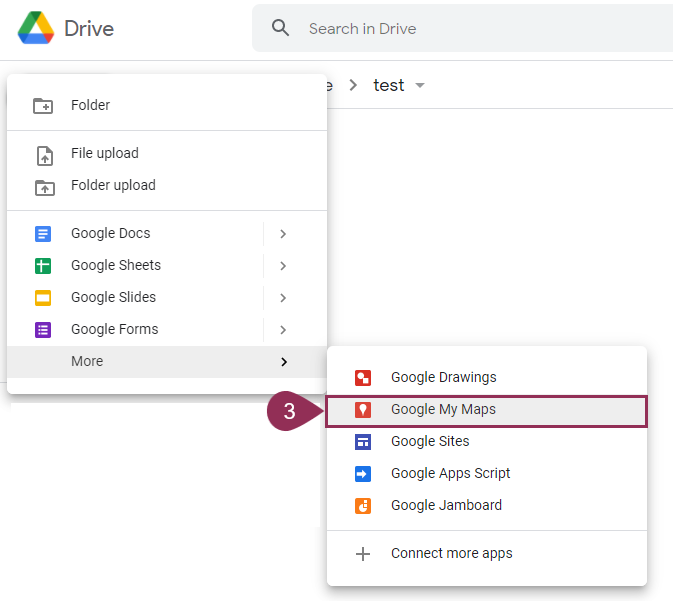The height and width of the screenshot is (601, 673).
Task: Click the new Folder icon
Action: 43,106
